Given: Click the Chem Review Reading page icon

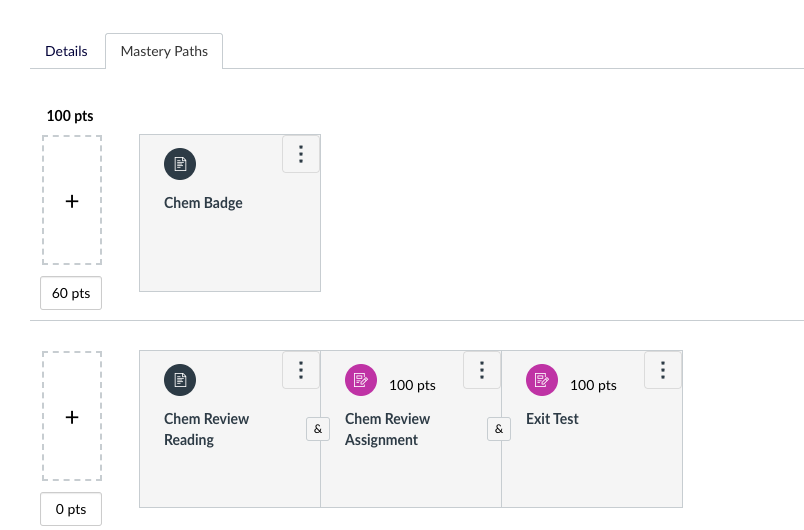Looking at the screenshot, I should pos(180,380).
